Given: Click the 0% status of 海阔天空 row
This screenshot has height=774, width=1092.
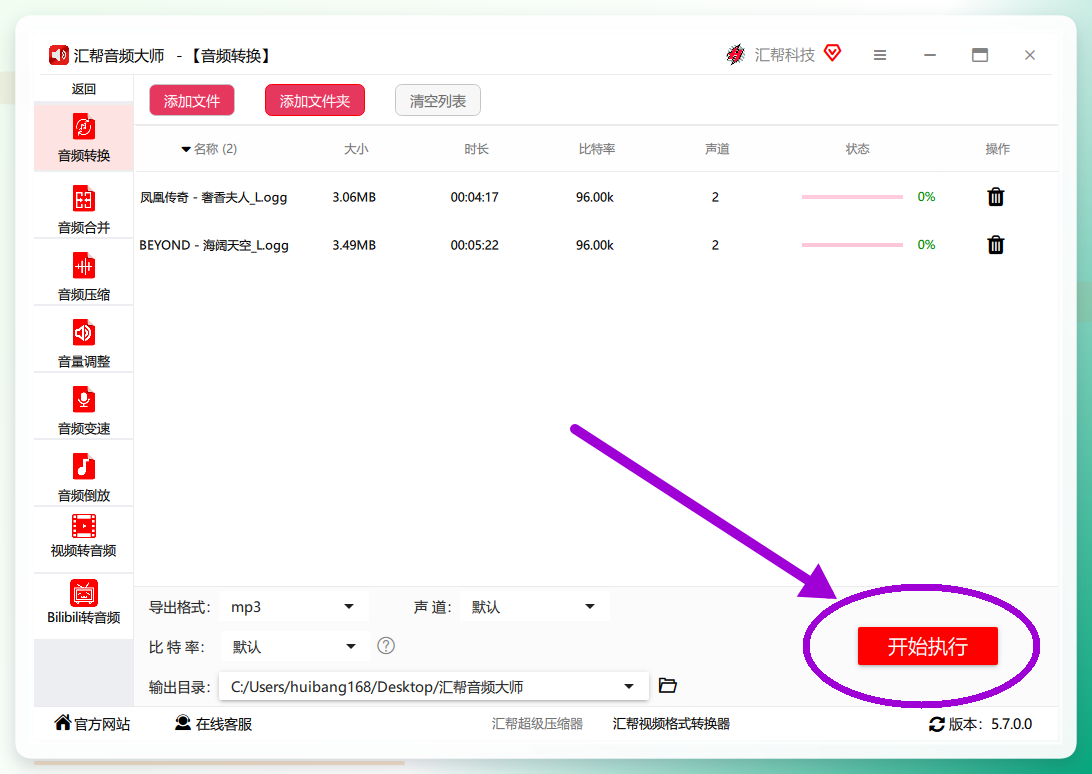Looking at the screenshot, I should click(x=926, y=245).
